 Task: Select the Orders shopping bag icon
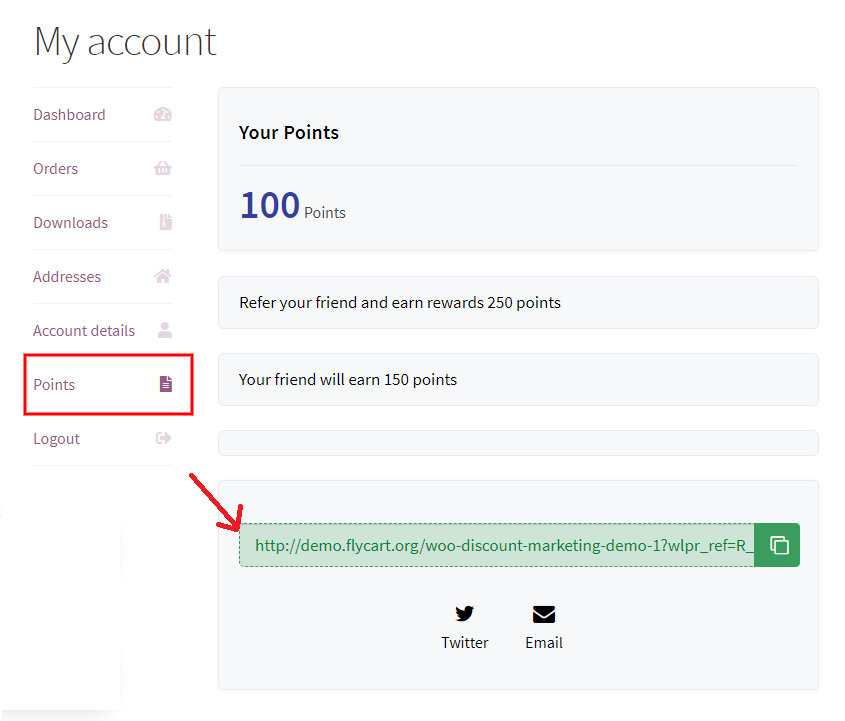[162, 168]
